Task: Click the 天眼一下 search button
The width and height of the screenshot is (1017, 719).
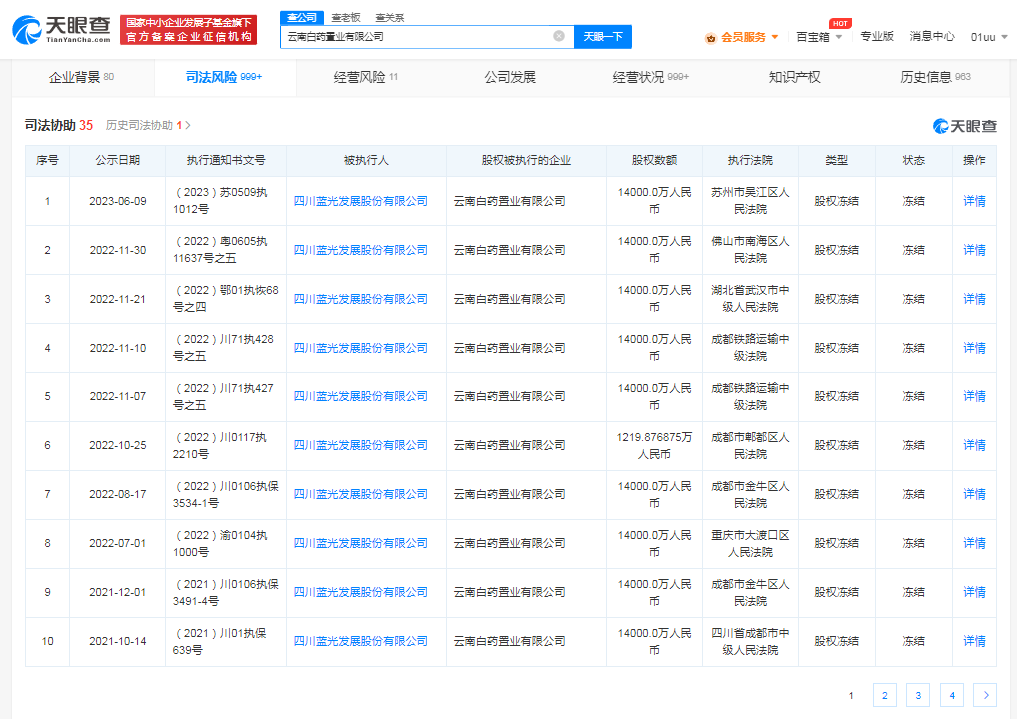Action: tap(601, 36)
